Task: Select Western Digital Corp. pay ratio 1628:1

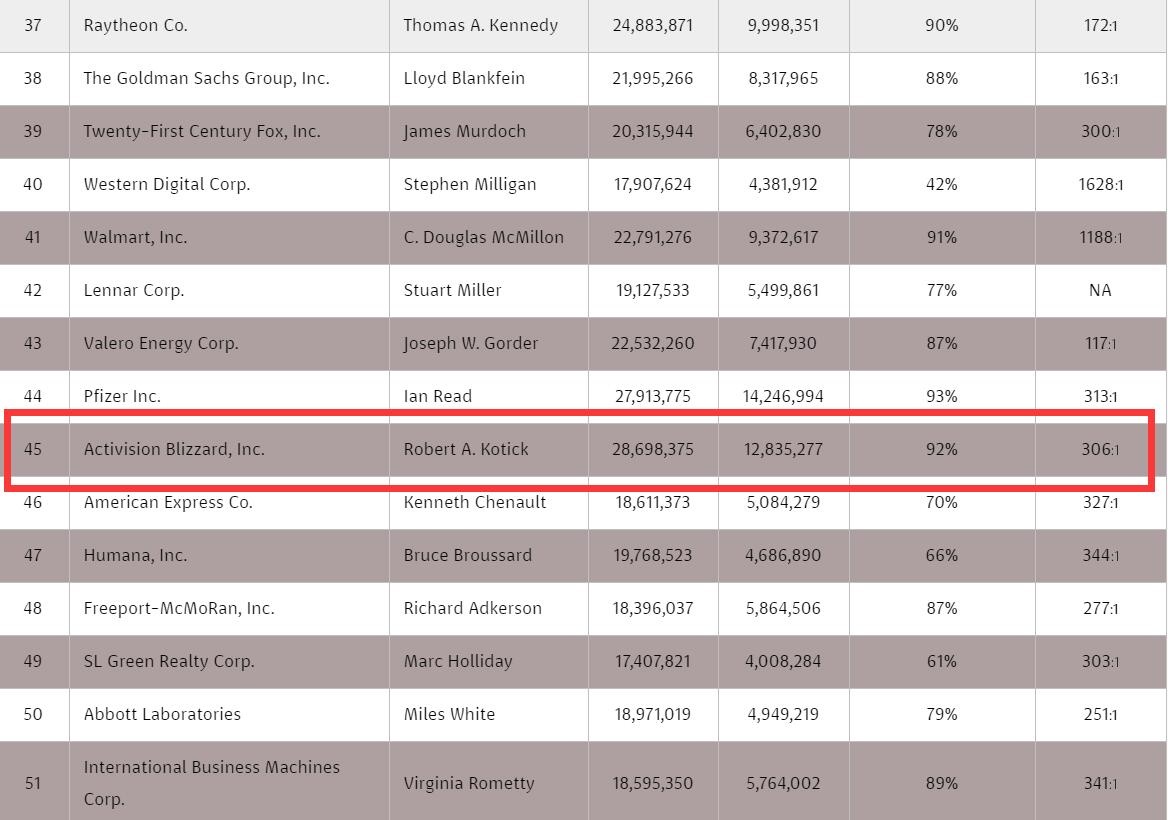Action: 1100,184
